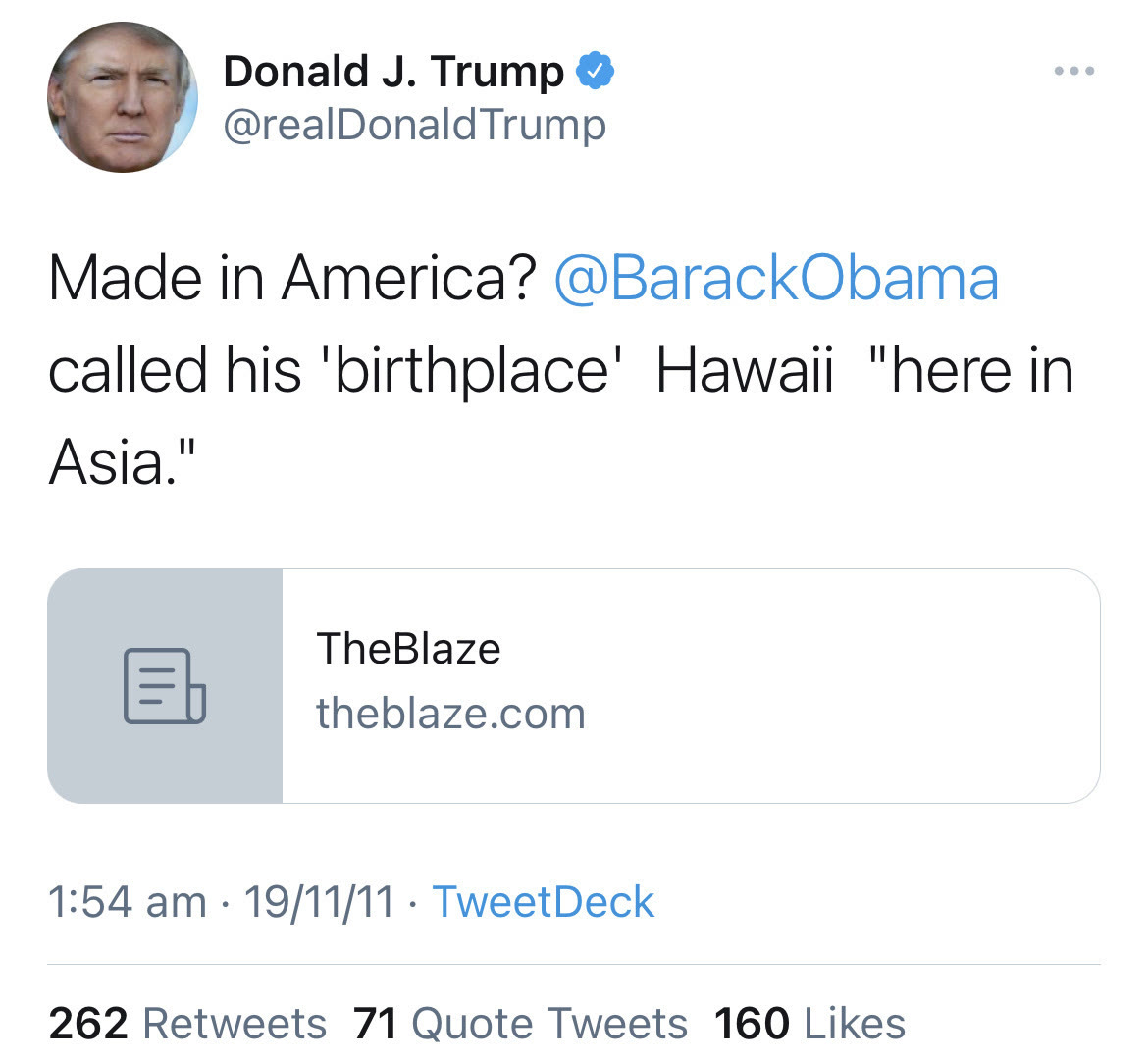Show the 160 Likes list
Image resolution: width=1148 pixels, height=1062 pixels.
click(x=809, y=1024)
